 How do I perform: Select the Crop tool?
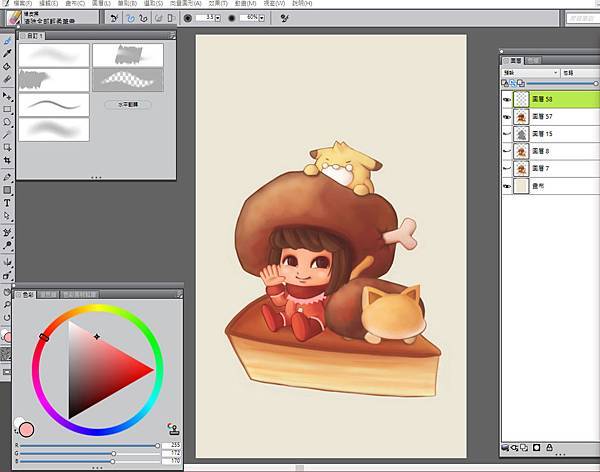(7, 160)
